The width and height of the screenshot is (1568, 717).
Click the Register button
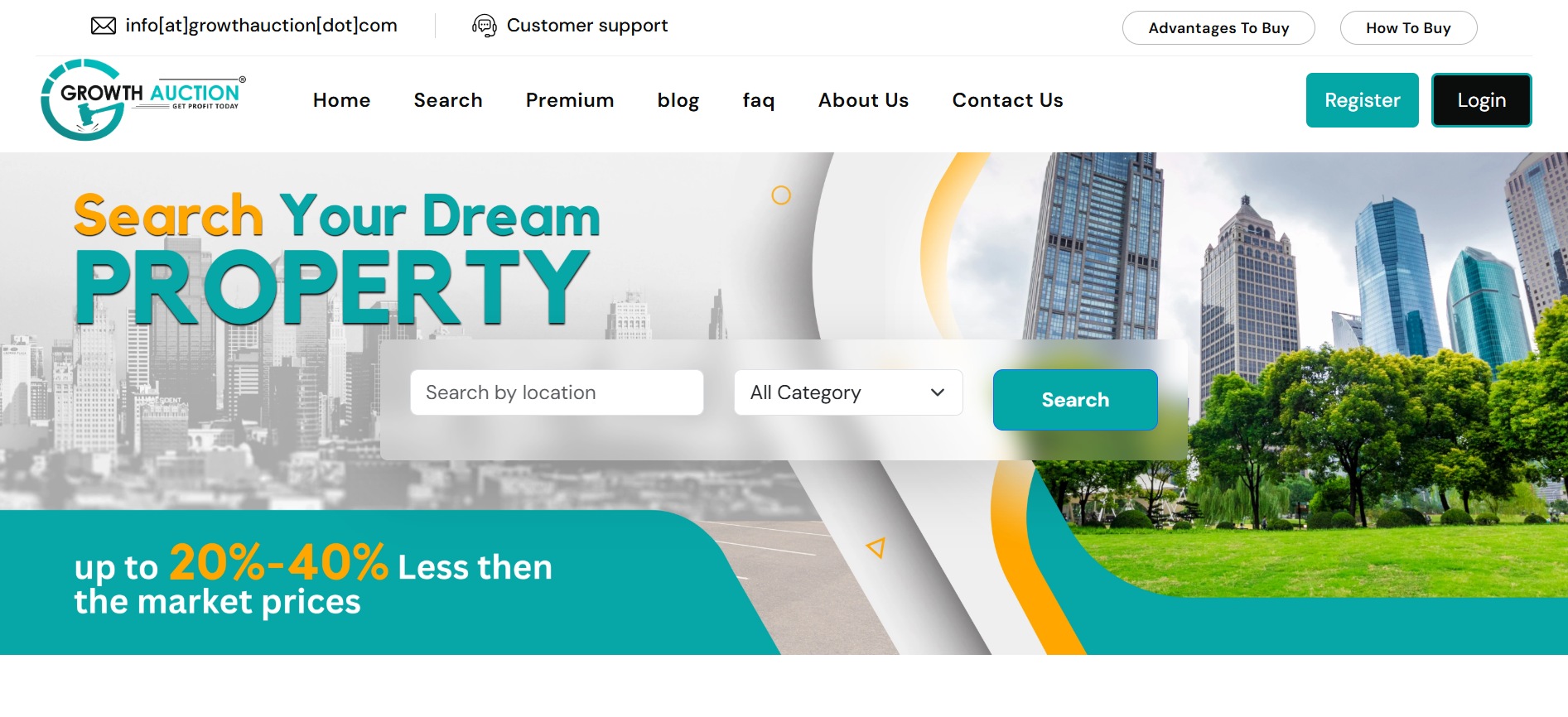1363,100
